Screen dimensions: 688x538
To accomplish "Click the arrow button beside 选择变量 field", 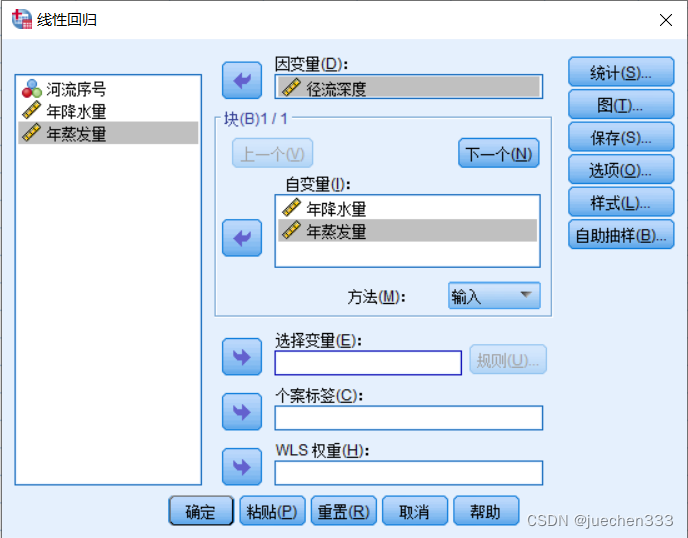I will (242, 356).
